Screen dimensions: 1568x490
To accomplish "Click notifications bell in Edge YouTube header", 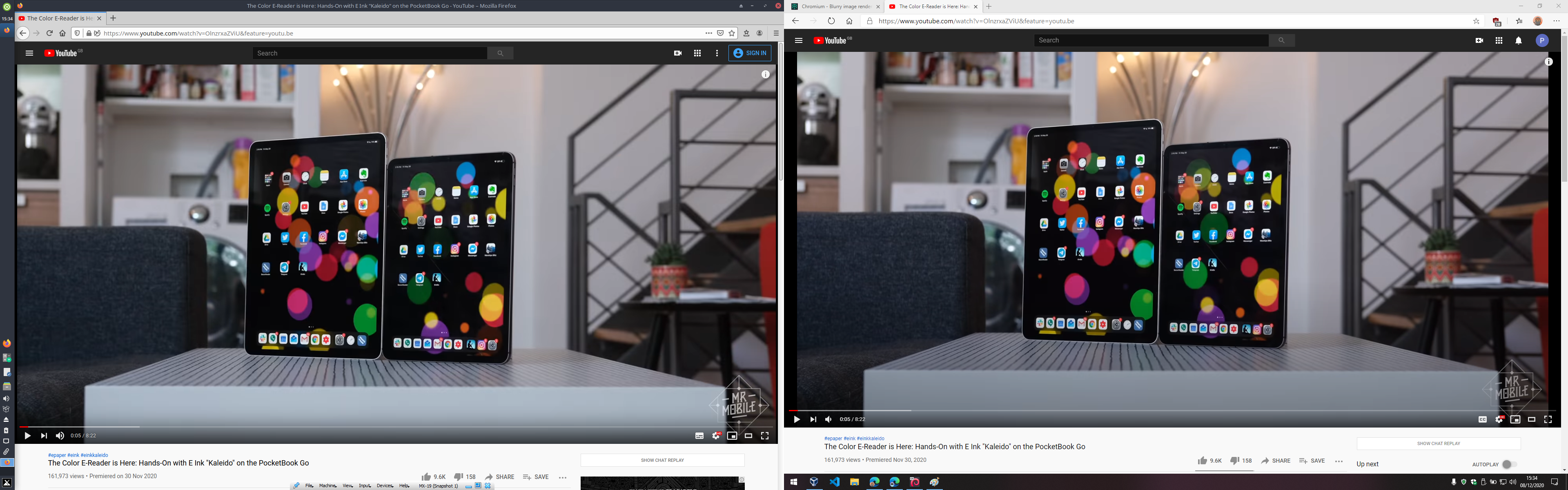I will tap(1518, 41).
